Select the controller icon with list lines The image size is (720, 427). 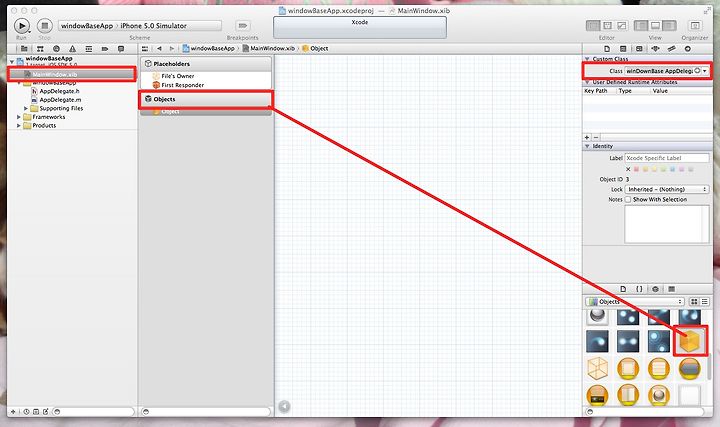(x=658, y=368)
